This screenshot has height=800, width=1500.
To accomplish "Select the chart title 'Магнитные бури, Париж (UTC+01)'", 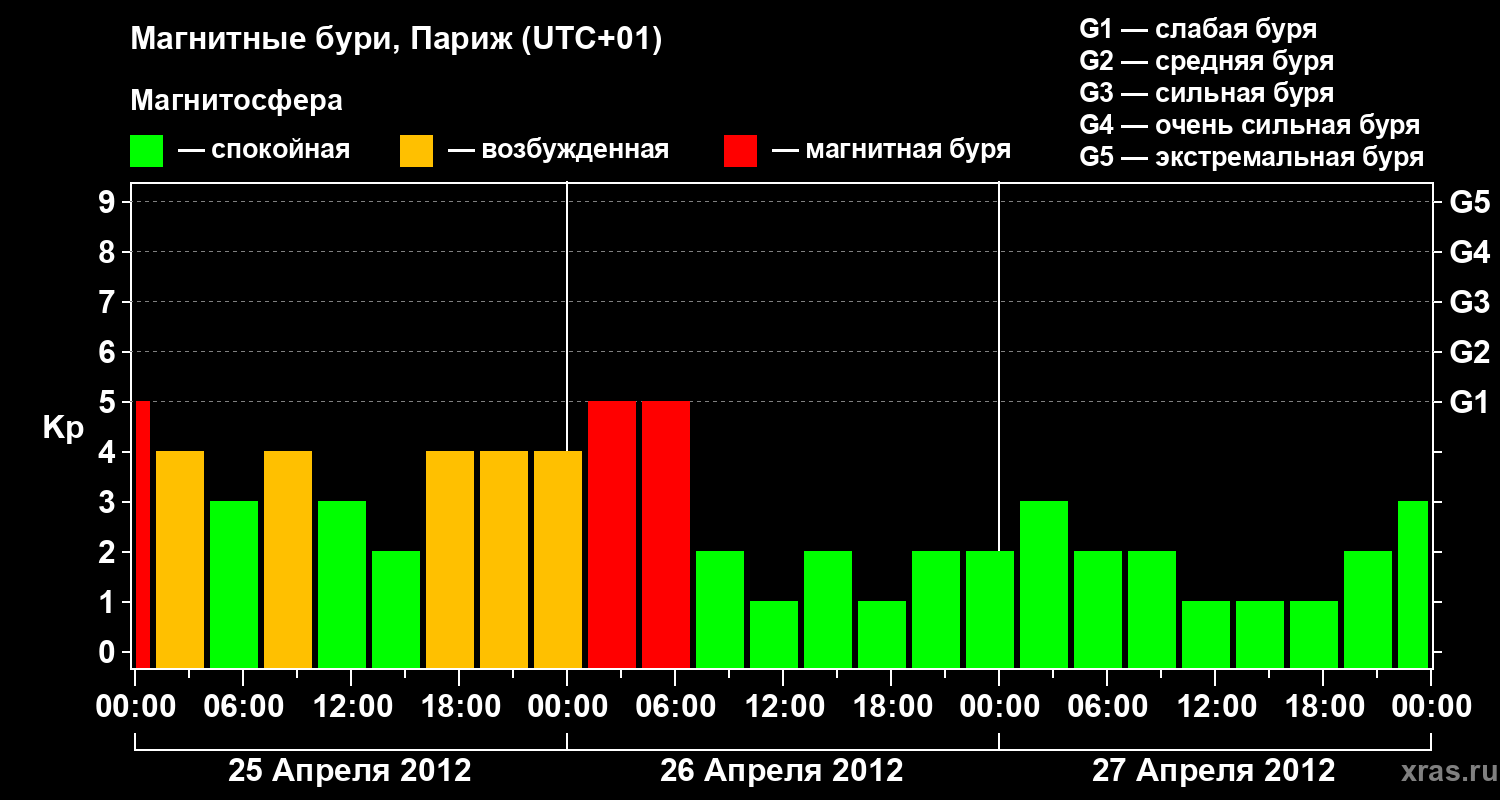I will (x=396, y=40).
